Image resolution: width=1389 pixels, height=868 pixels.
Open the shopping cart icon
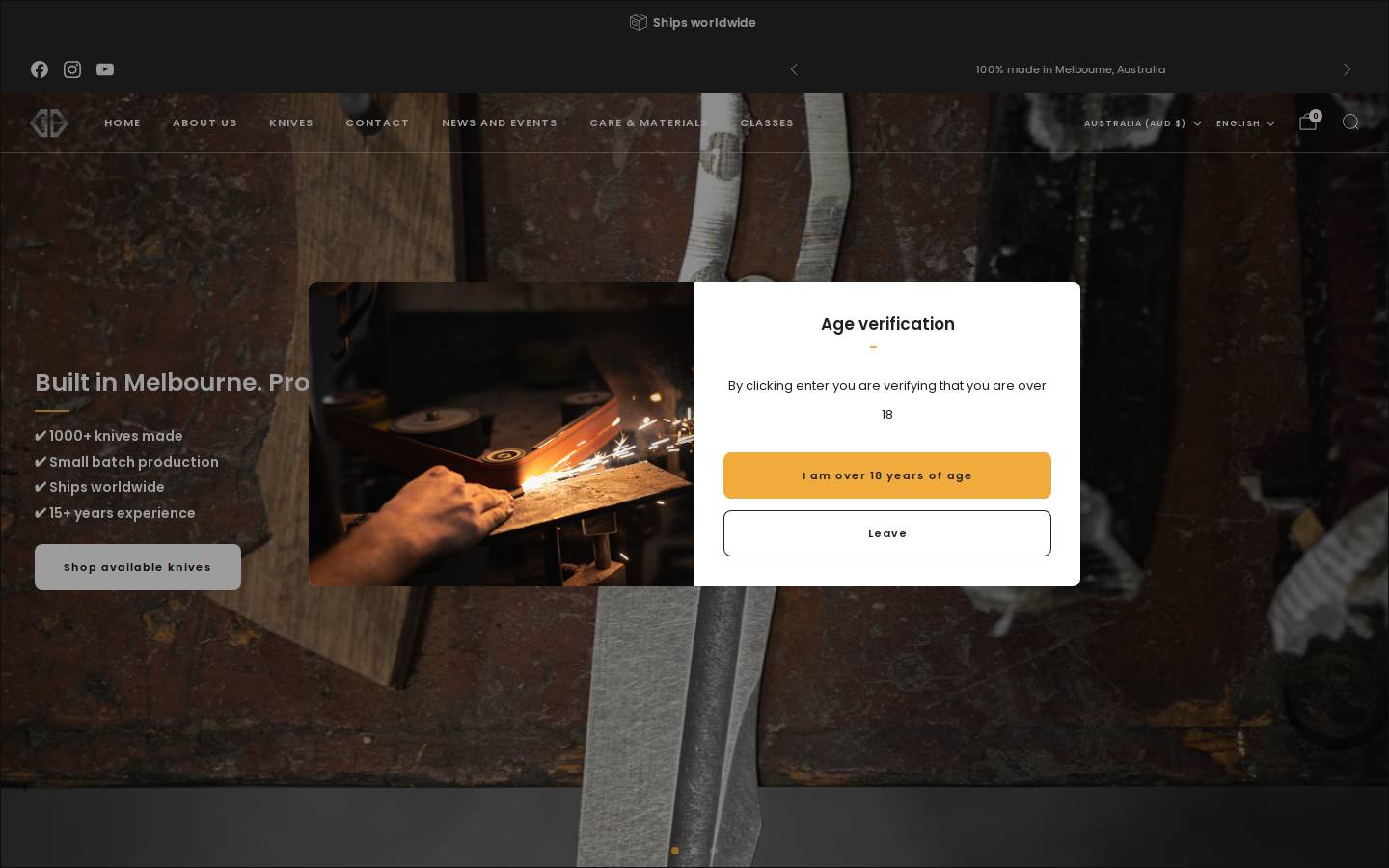pos(1308,122)
